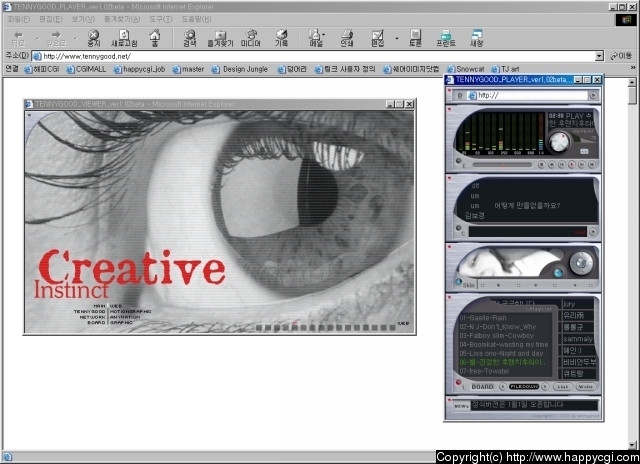Open the Edit page toolbar icon
Viewport: 640px width, 464px height.
click(378, 38)
